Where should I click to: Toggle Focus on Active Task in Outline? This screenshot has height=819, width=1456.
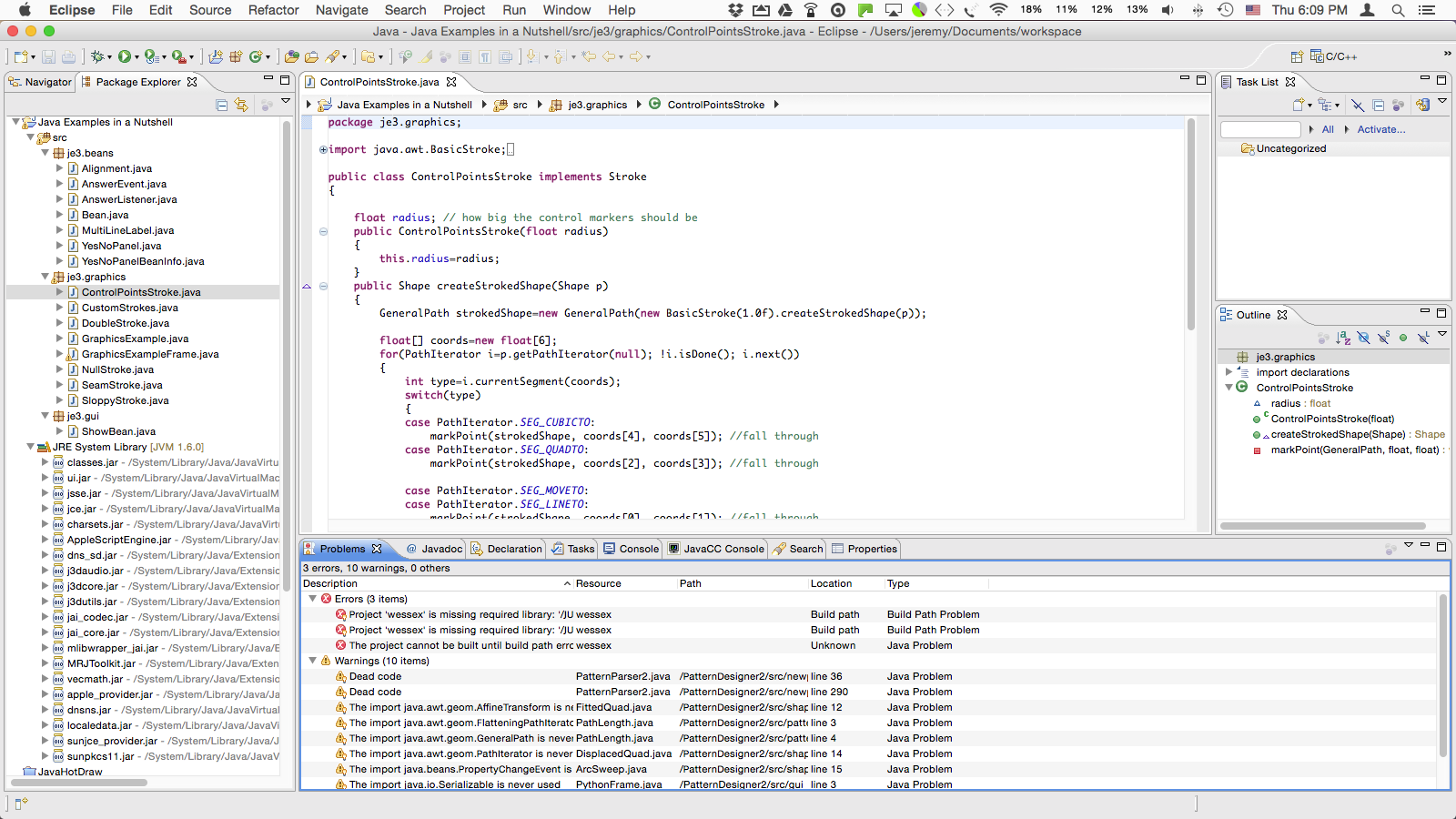pos(1323,338)
